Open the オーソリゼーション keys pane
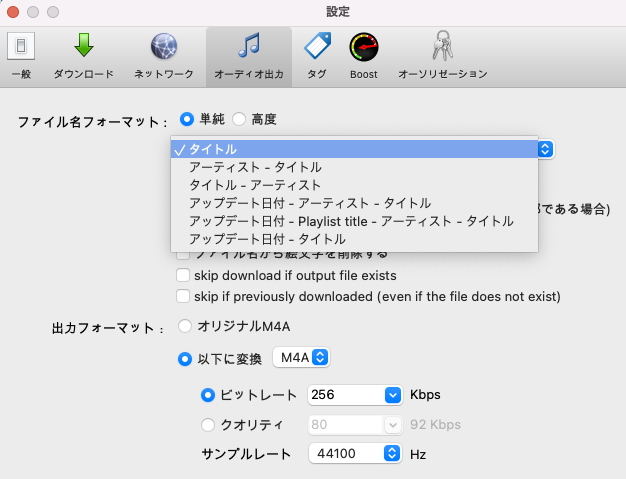626x479 pixels. (442, 55)
